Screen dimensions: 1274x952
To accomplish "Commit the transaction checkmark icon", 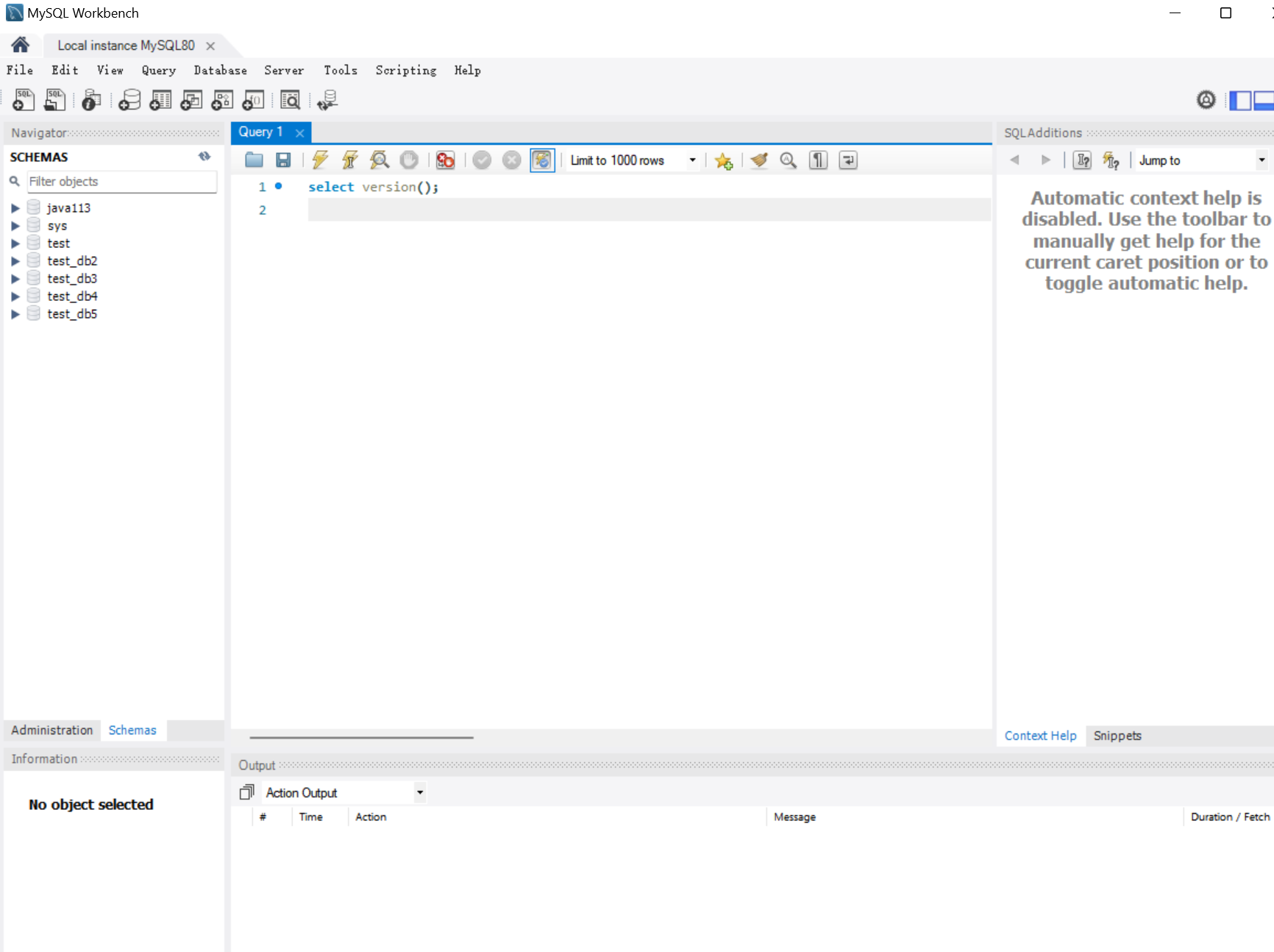I will pyautogui.click(x=482, y=160).
